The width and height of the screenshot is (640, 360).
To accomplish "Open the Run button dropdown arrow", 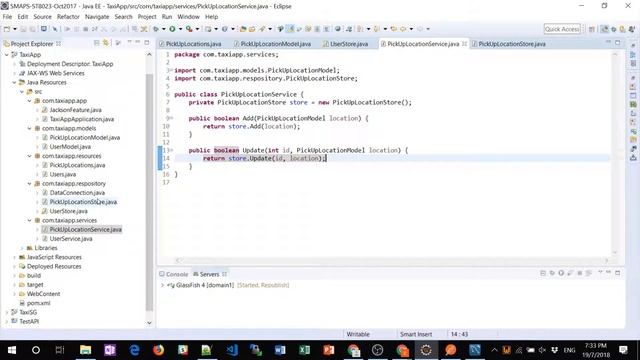I will [x=180, y=29].
